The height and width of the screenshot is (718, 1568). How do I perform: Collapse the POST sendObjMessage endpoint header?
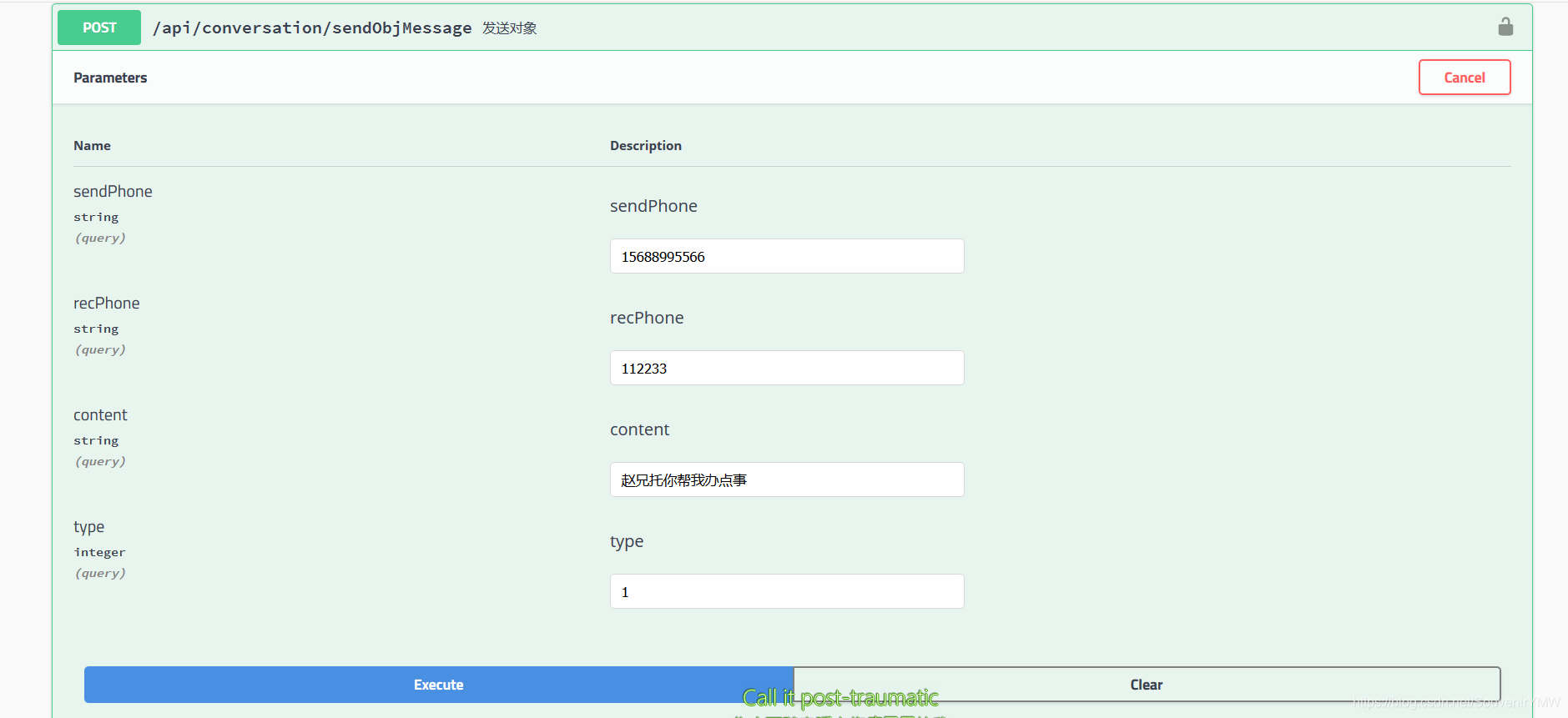[793, 28]
